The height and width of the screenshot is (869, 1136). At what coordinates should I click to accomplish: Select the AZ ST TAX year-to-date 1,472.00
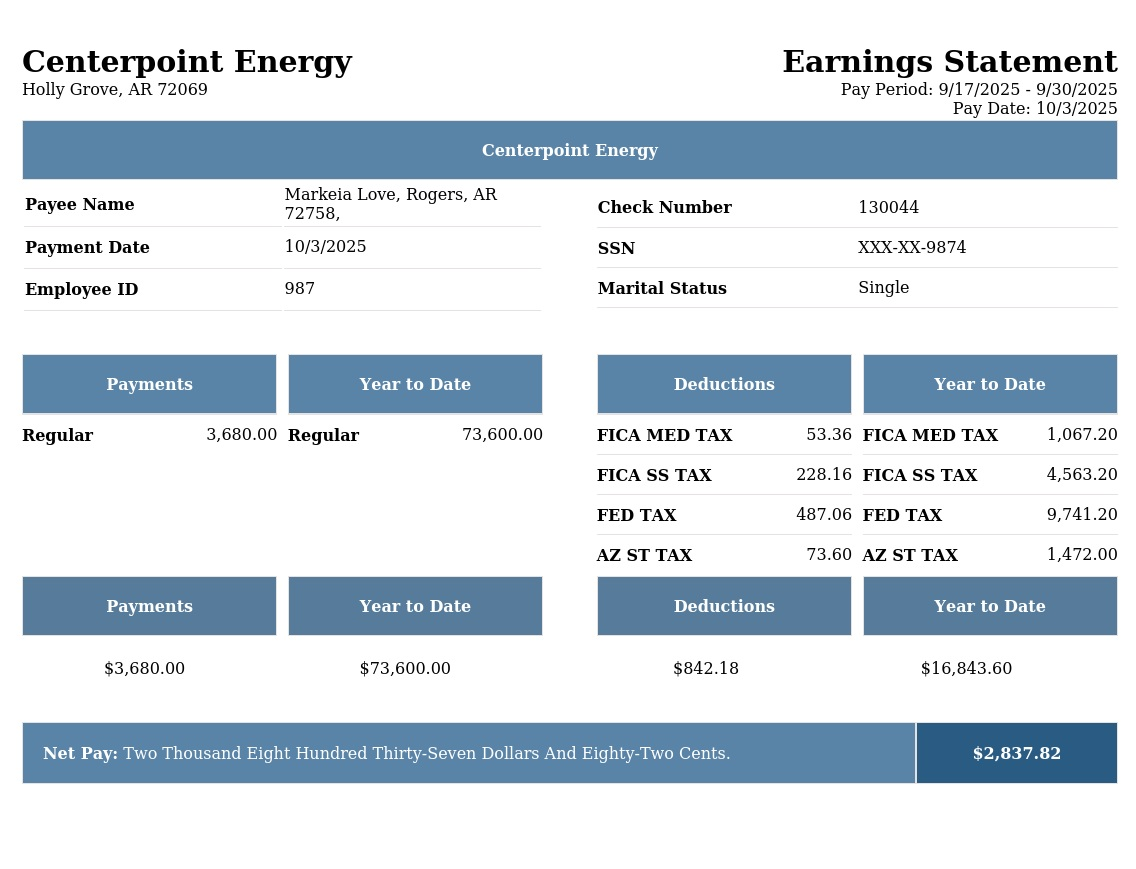pyautogui.click(x=1082, y=554)
